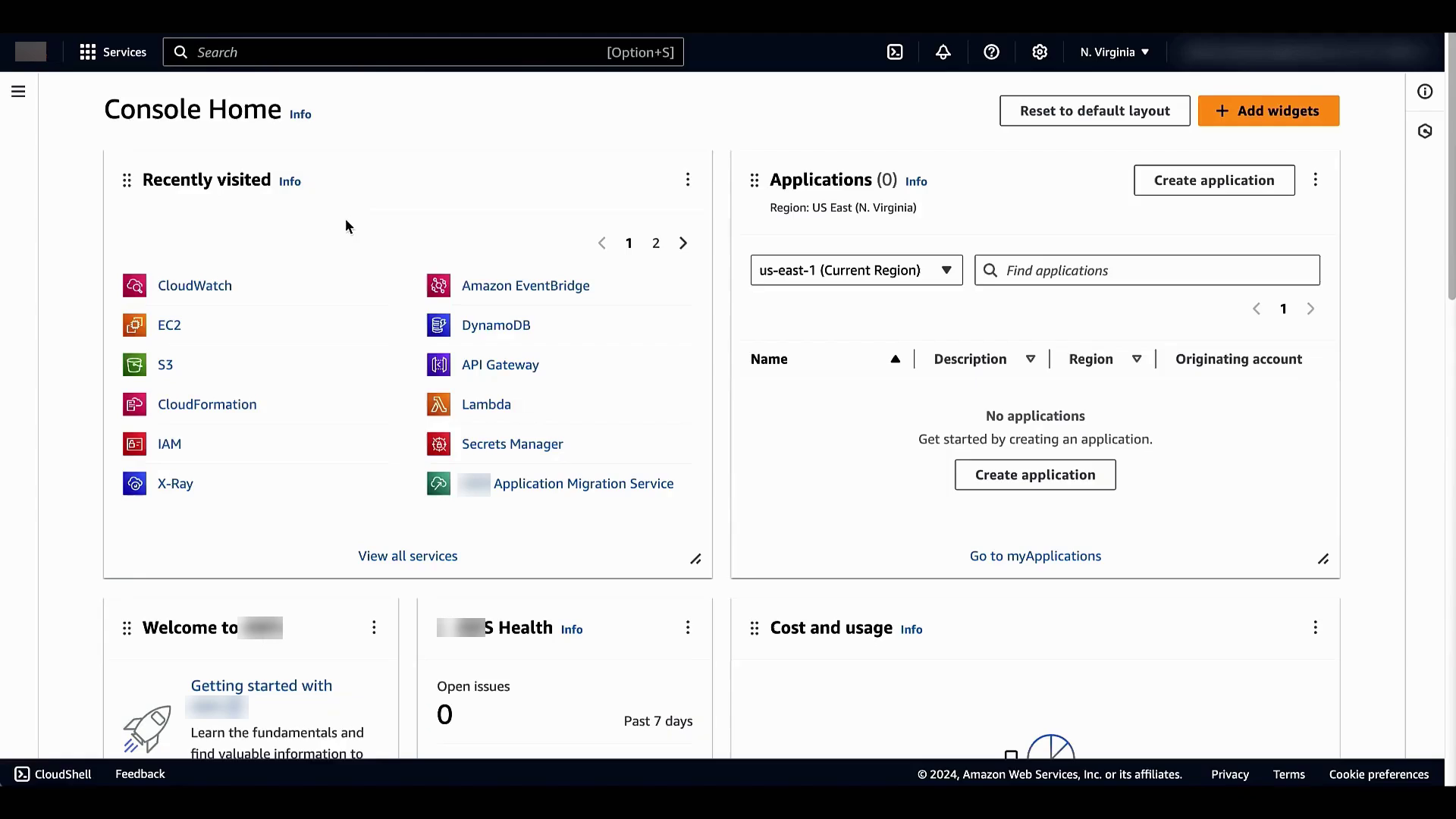Click the API Gateway icon
The image size is (1456, 819).
click(x=438, y=365)
